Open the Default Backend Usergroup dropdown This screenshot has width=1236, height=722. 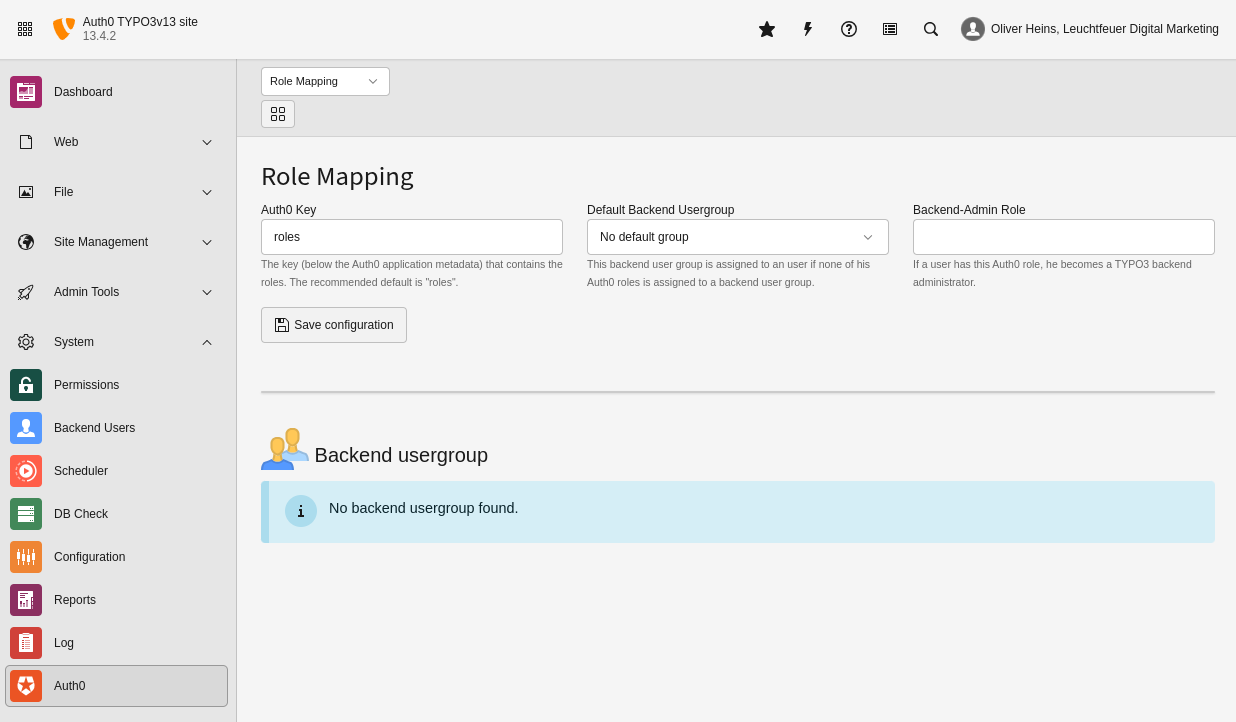coord(738,237)
